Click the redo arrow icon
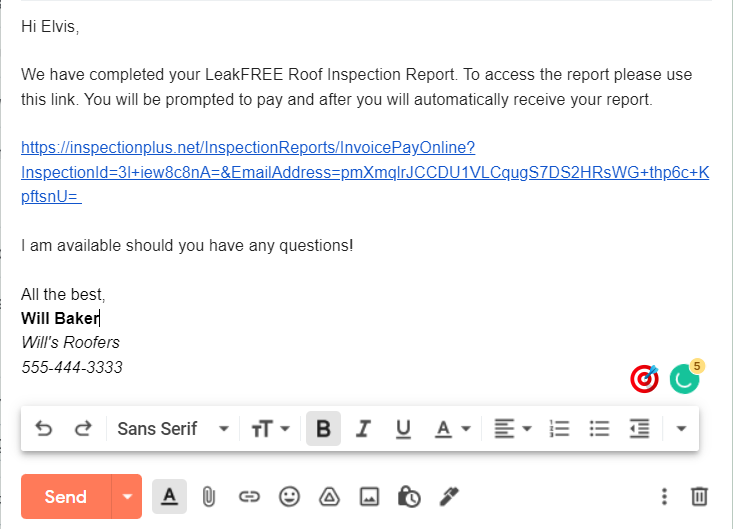The image size is (733, 529). tap(82, 429)
